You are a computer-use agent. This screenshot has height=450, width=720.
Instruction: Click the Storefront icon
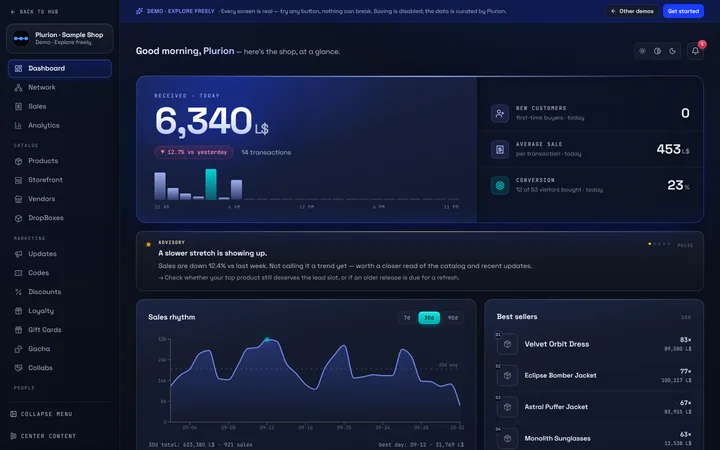tap(18, 180)
